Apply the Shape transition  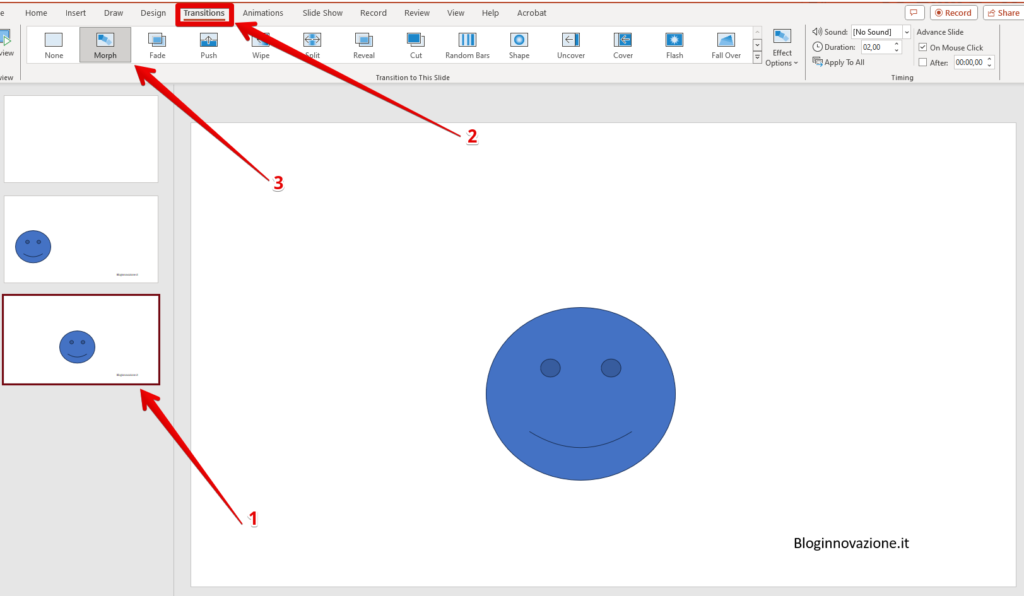pyautogui.click(x=519, y=45)
